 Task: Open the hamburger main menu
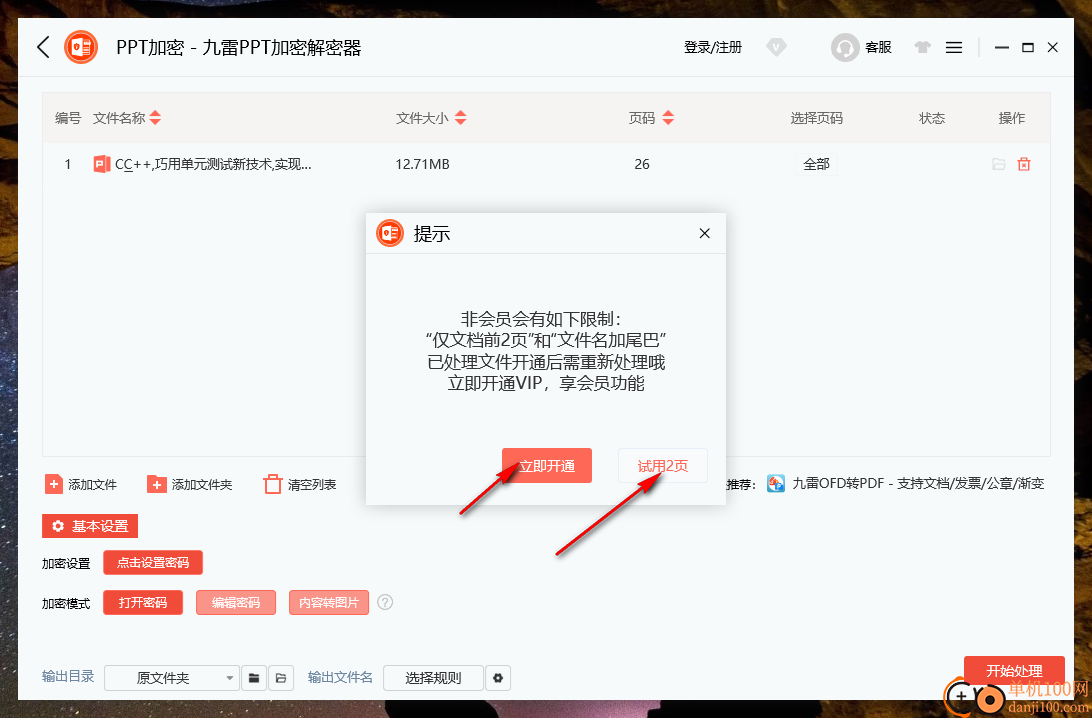pos(954,47)
